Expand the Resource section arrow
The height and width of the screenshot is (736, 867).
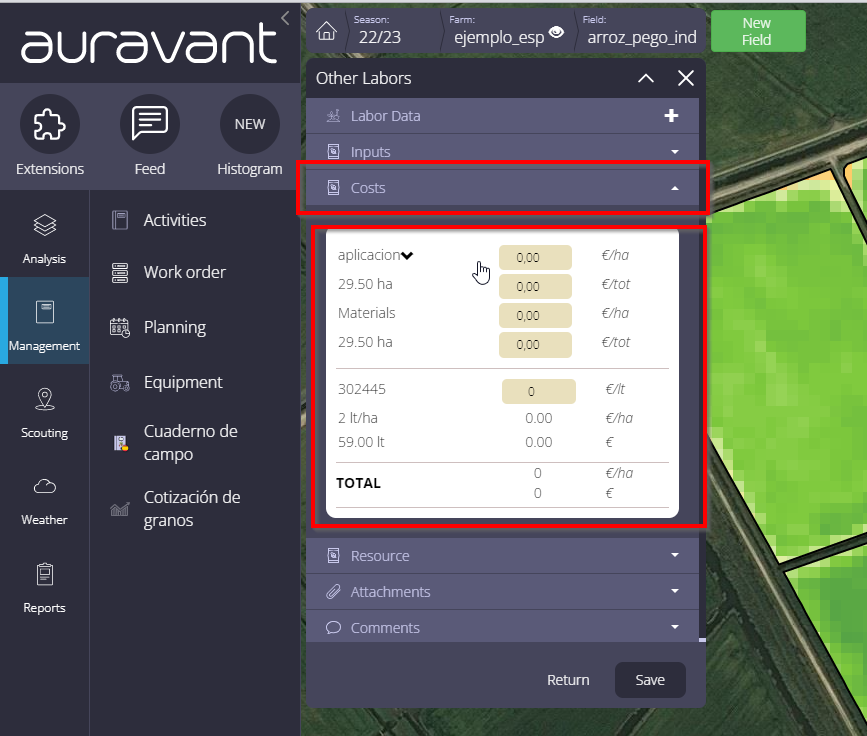[675, 555]
